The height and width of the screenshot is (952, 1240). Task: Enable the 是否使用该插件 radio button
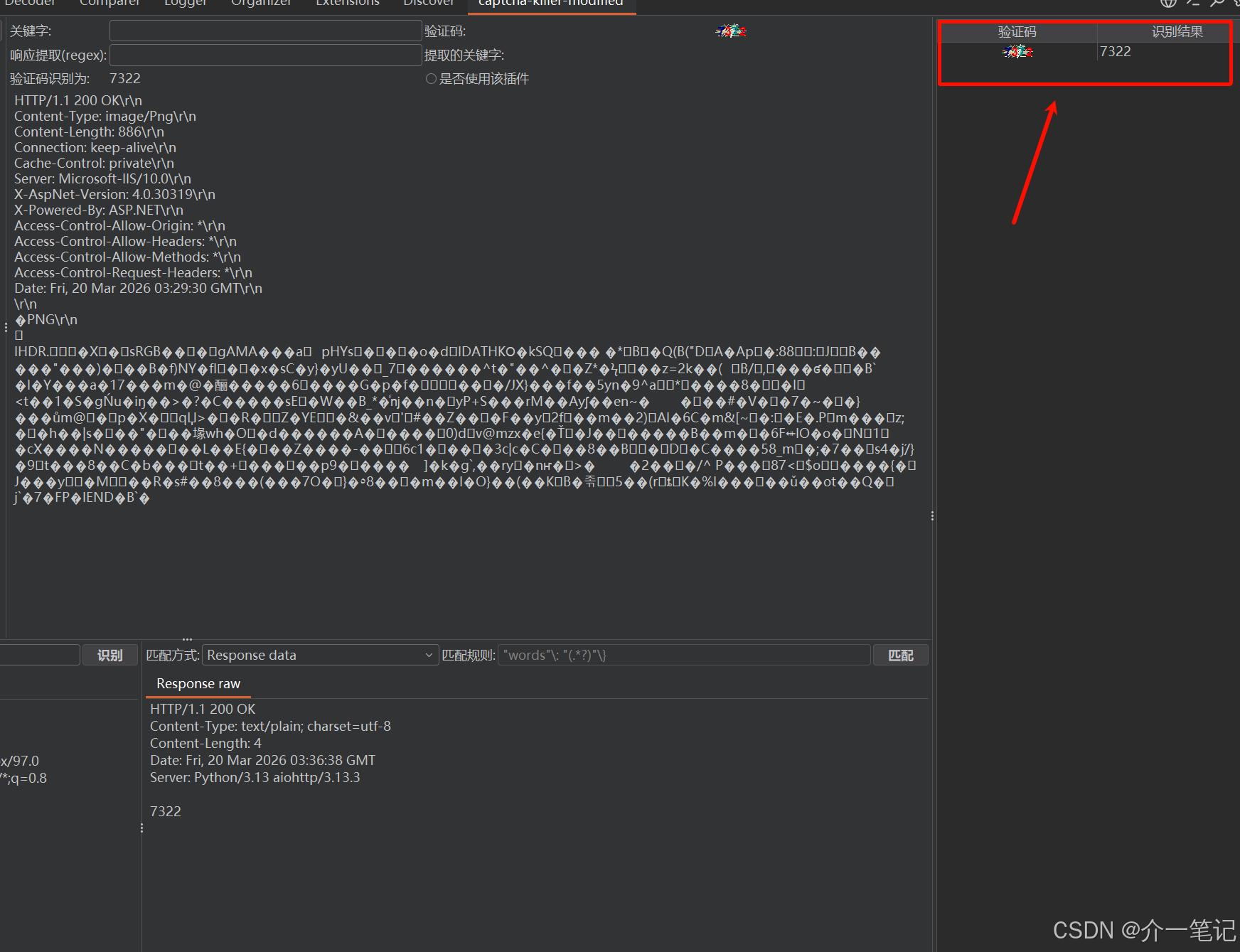click(x=431, y=79)
